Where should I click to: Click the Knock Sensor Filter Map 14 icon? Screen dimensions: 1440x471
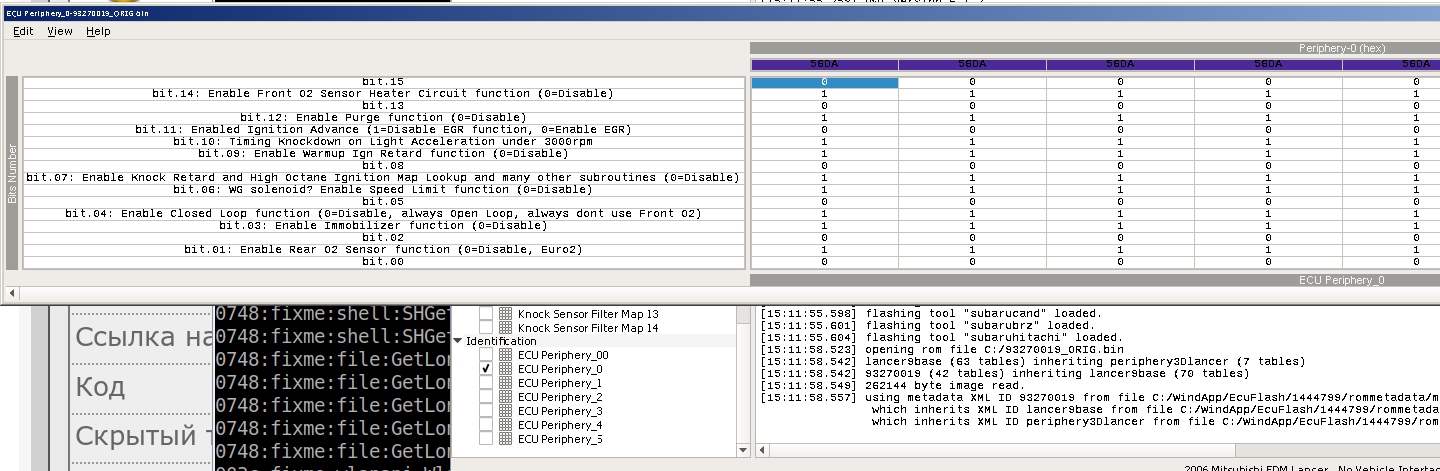[x=505, y=328]
